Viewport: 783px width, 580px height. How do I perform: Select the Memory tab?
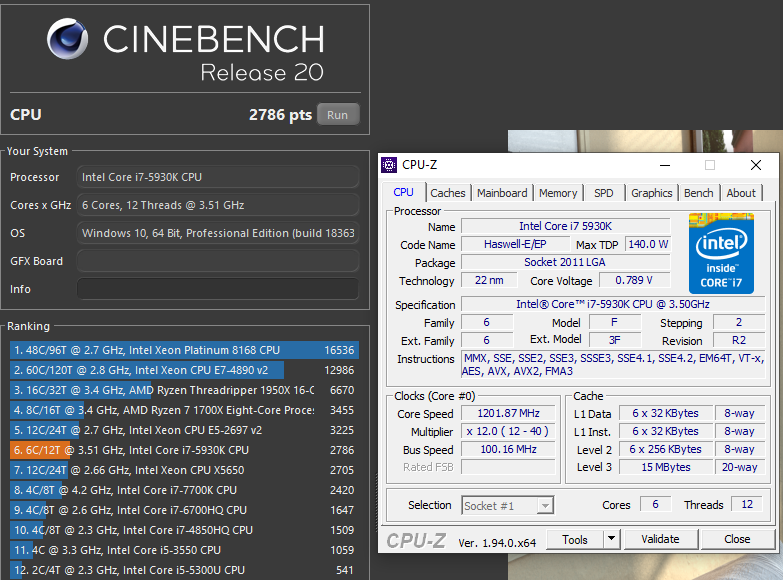tap(558, 193)
